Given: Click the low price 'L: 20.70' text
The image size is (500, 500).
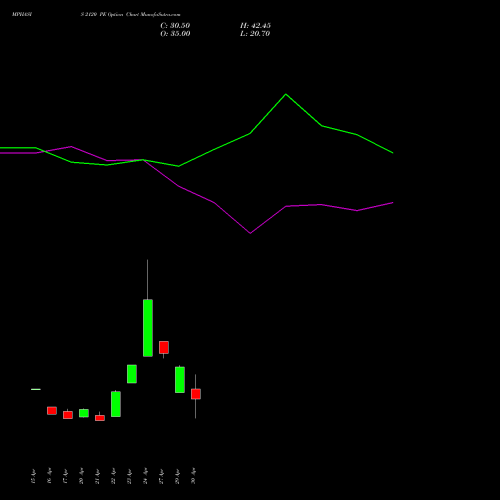Looking at the screenshot, I should pos(255,34).
